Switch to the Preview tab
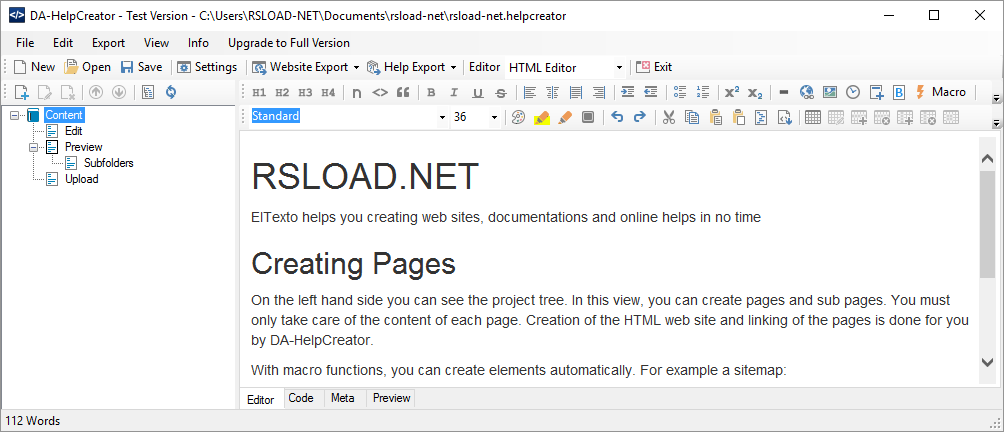The image size is (1004, 432). coord(391,398)
